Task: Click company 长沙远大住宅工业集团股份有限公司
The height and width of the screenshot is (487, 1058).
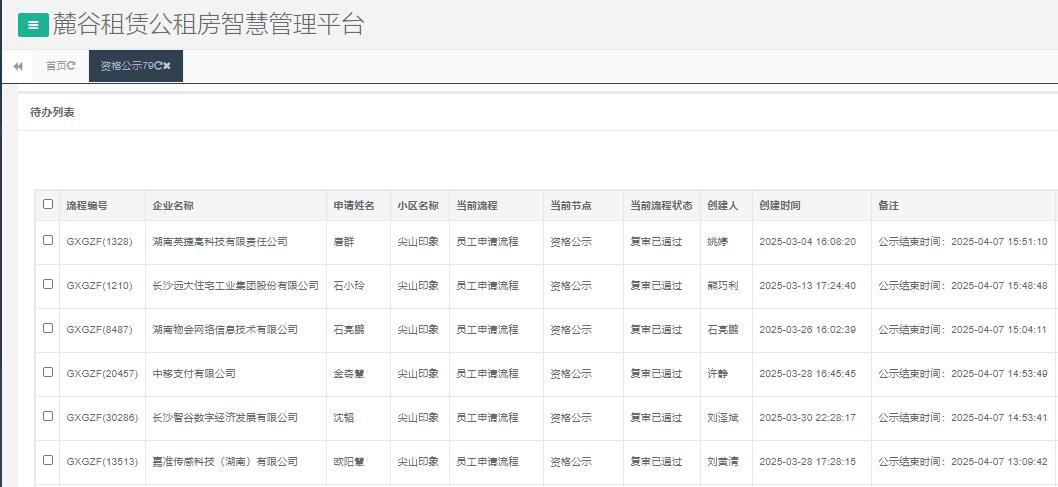Action: pos(235,285)
